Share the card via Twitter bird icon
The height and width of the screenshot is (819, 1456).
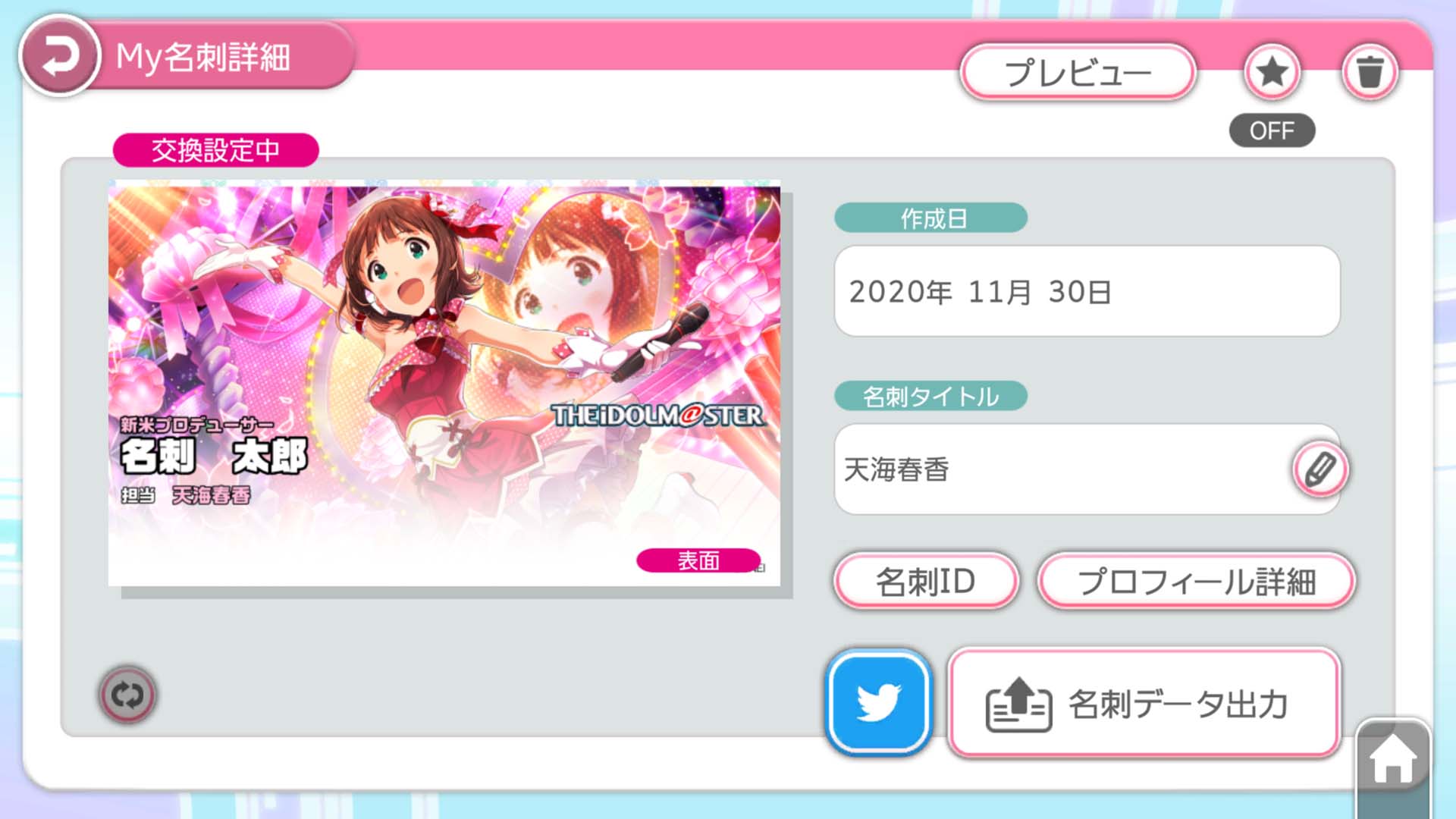[878, 702]
